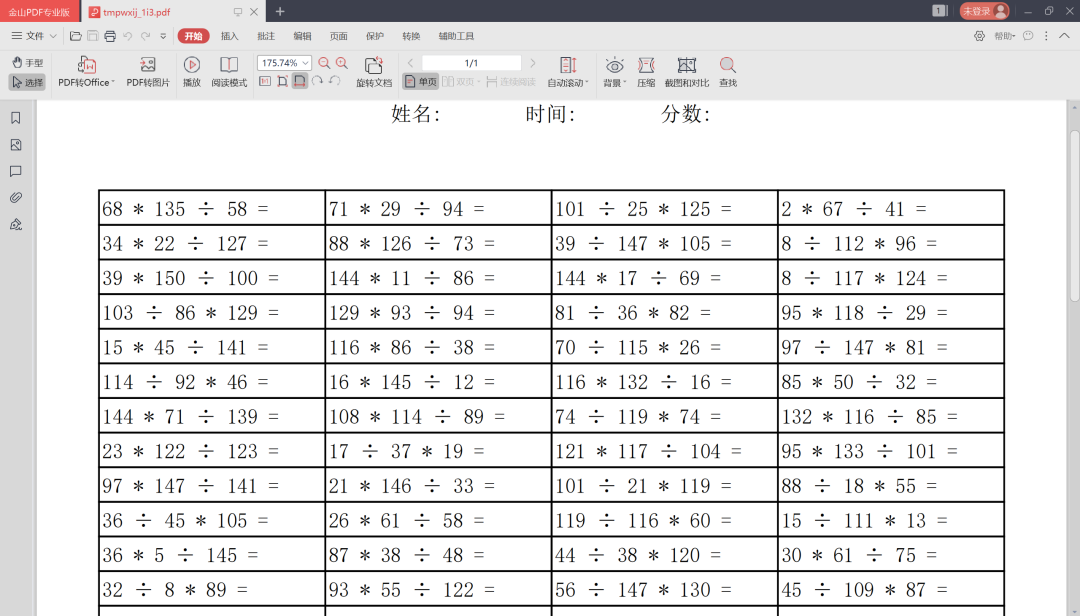Switch to the 转换 convert tab
The width and height of the screenshot is (1080, 616).
click(x=411, y=36)
